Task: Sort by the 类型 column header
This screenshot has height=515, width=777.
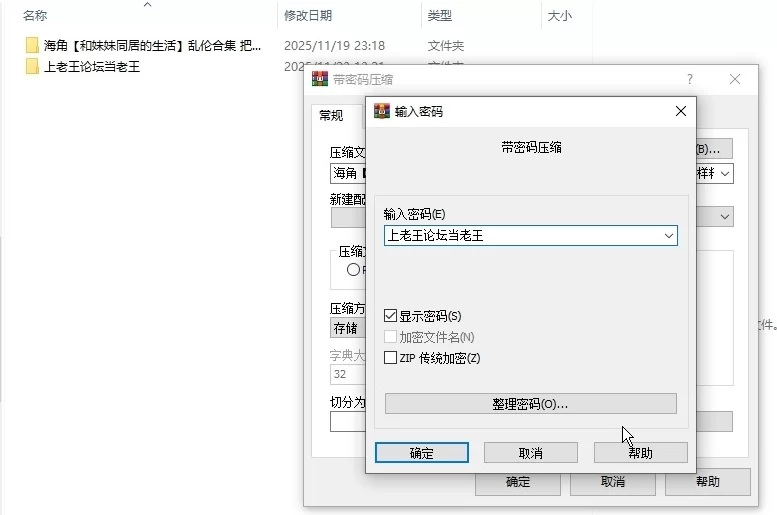Action: click(x=440, y=15)
